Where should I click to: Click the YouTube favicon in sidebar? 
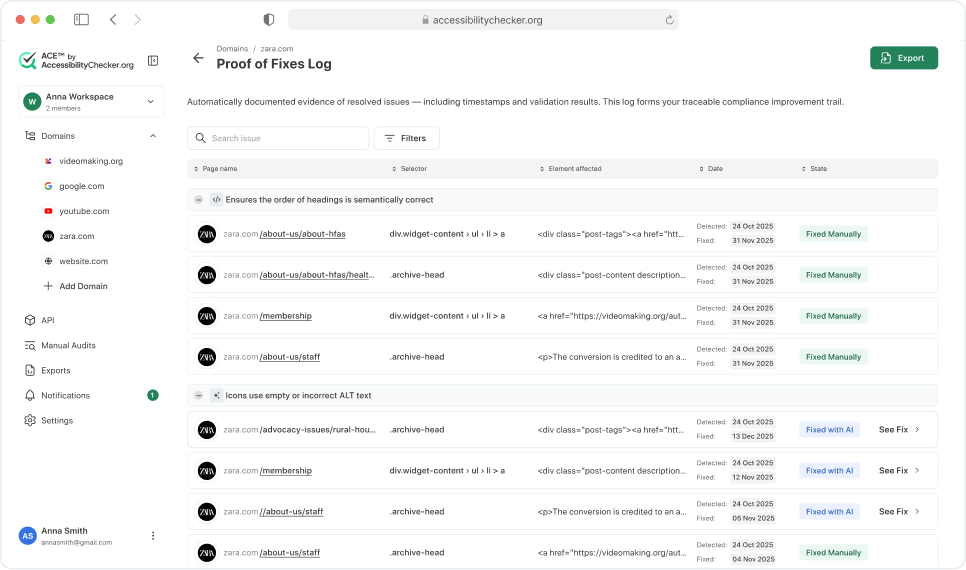48,211
